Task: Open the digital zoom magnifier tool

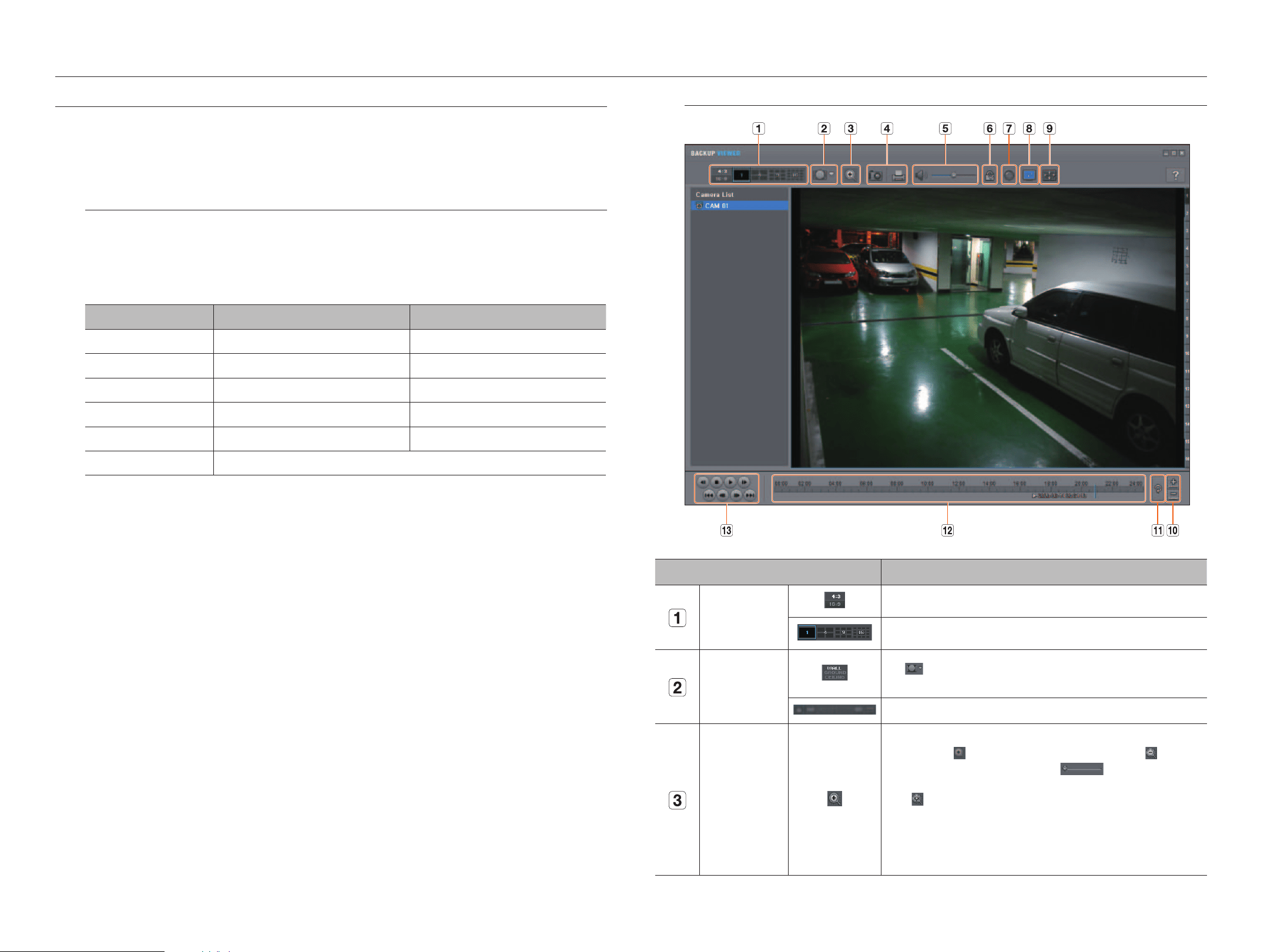Action: (850, 175)
